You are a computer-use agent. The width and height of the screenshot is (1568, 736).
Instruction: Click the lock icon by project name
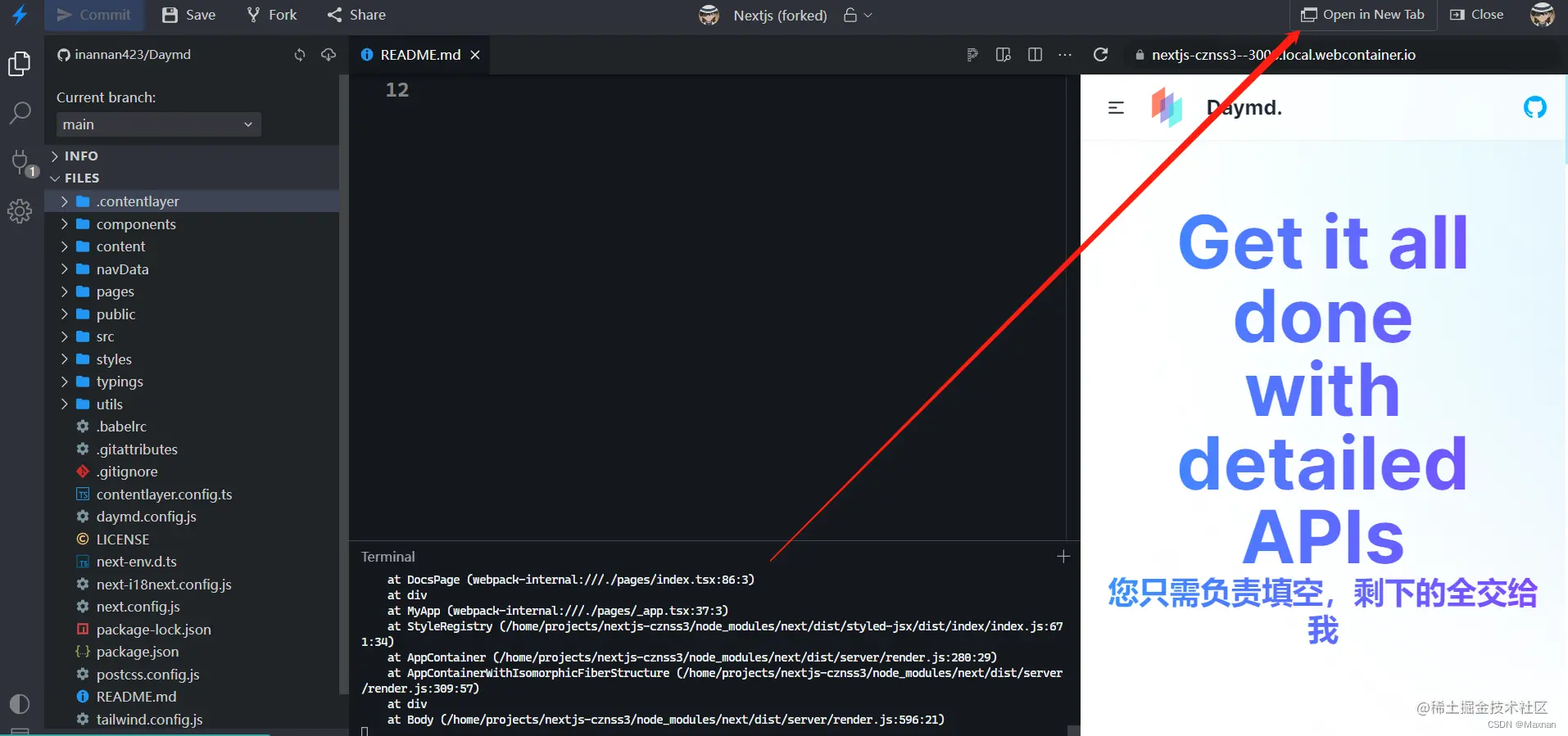[x=850, y=15]
